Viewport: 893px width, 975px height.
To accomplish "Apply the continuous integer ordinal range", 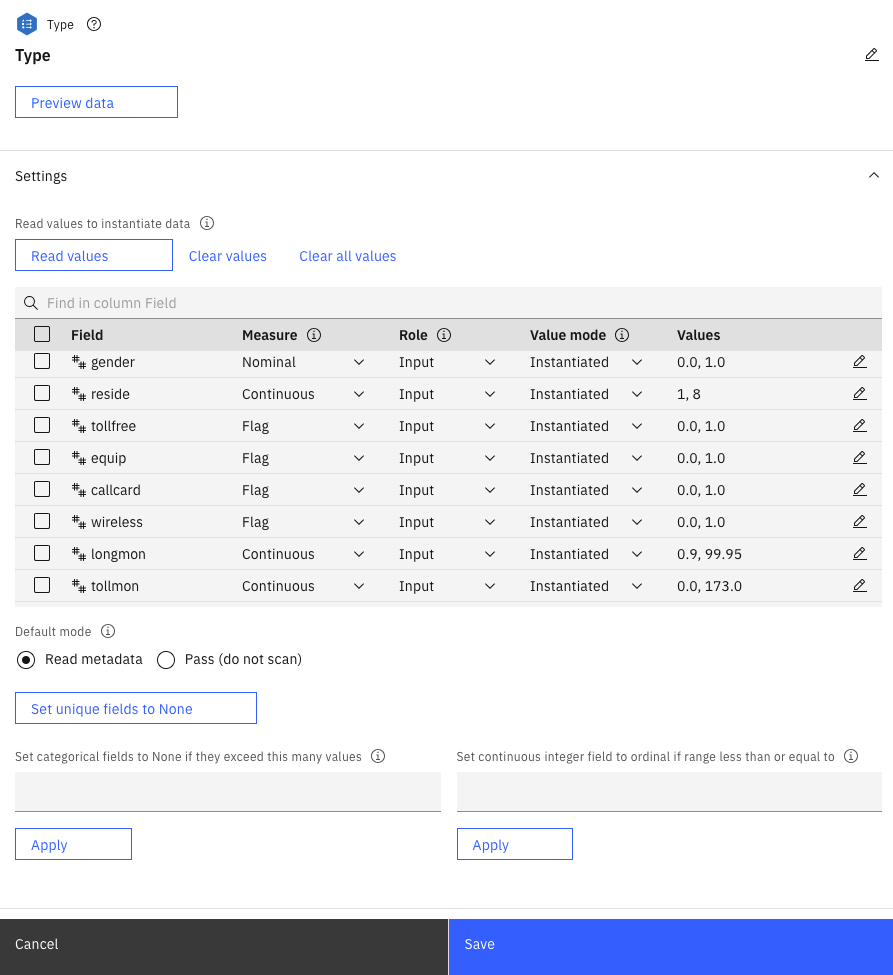I will [x=514, y=844].
